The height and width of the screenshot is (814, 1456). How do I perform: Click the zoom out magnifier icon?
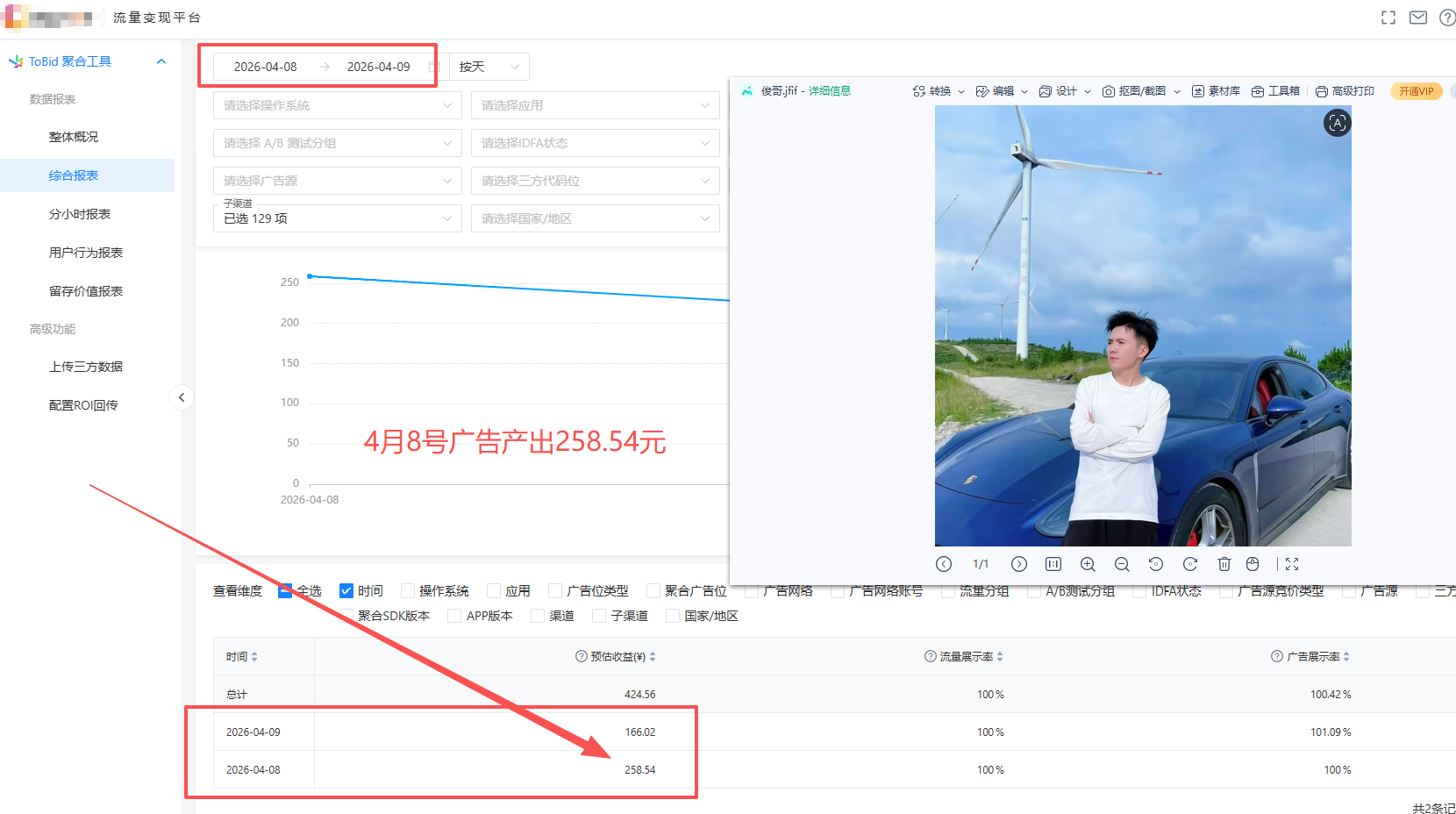tap(1122, 565)
